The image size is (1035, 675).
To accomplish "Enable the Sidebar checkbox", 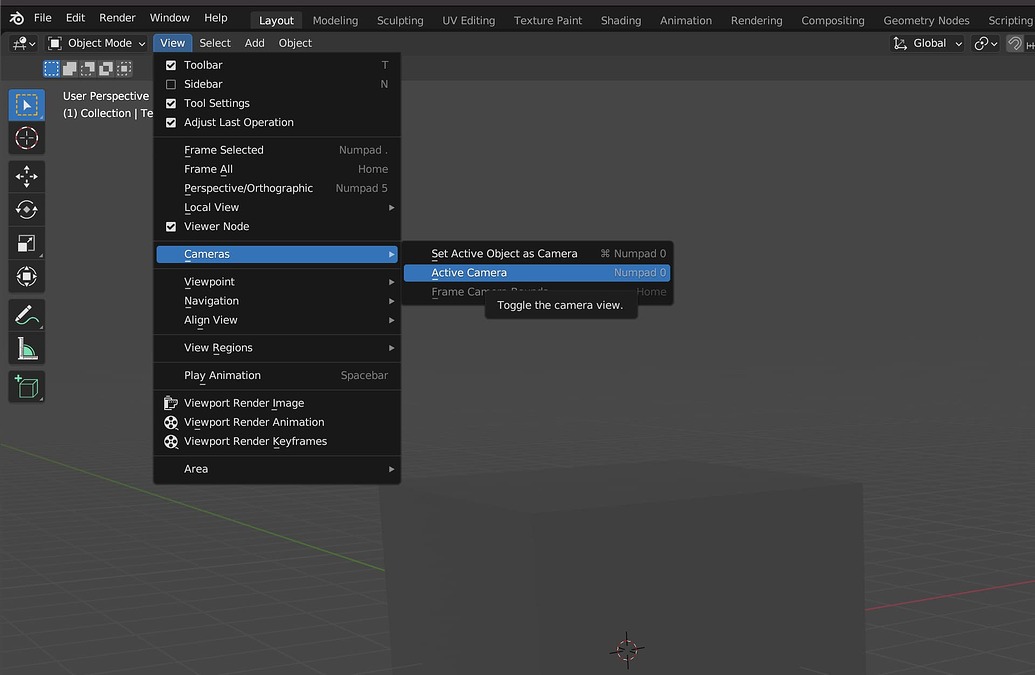I will 171,84.
